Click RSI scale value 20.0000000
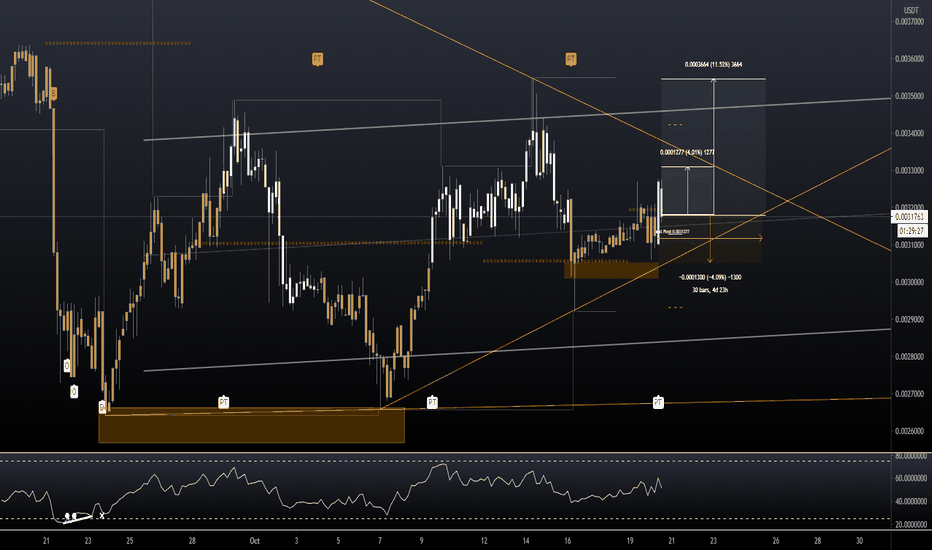The width and height of the screenshot is (932, 550). pos(911,524)
